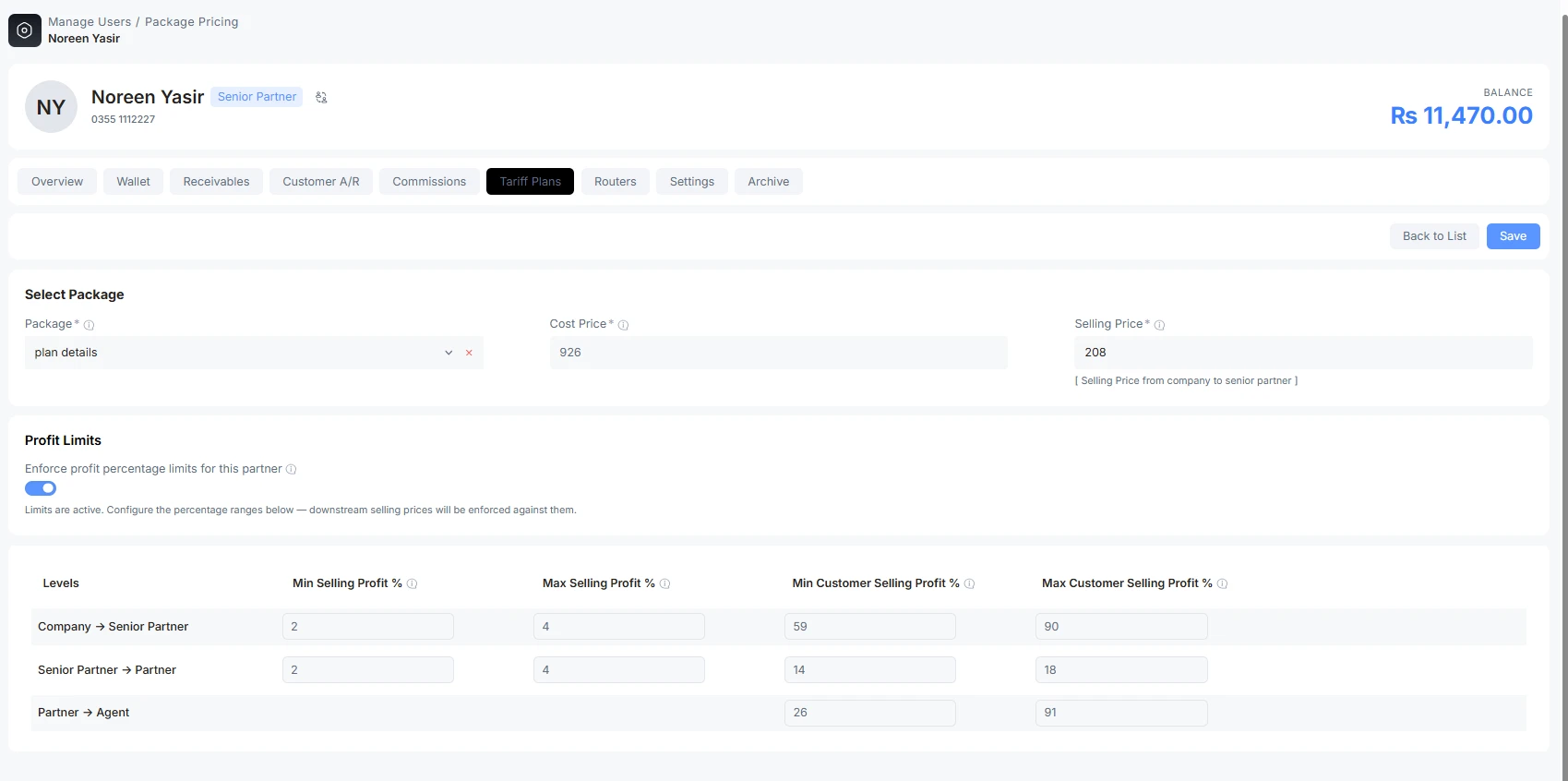Edit Max Selling Profit for Company → Senior Partner
This screenshot has height=781, width=1568.
(619, 627)
